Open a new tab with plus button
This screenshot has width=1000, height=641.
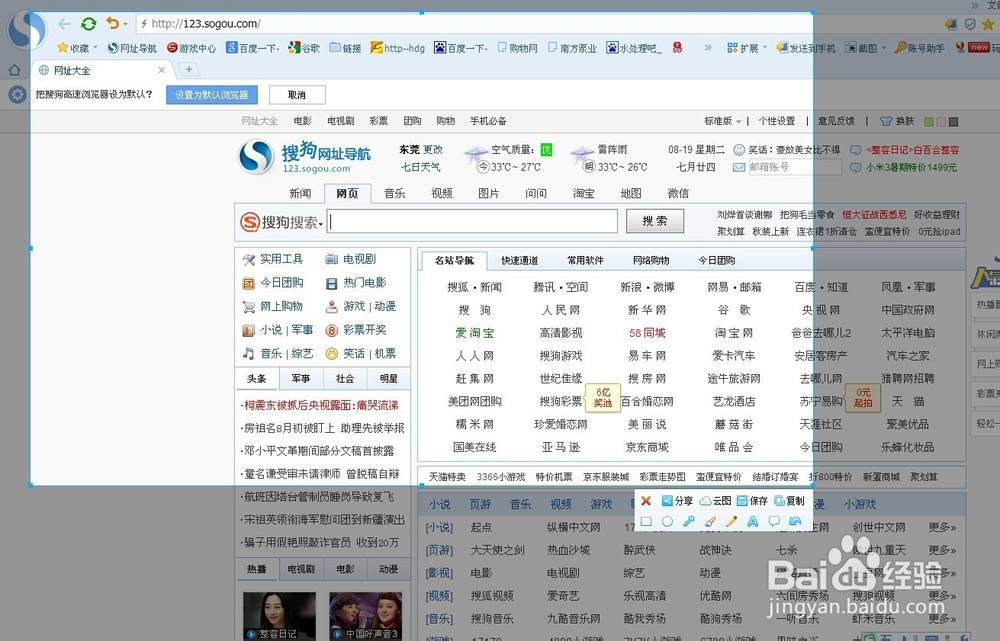pos(189,70)
